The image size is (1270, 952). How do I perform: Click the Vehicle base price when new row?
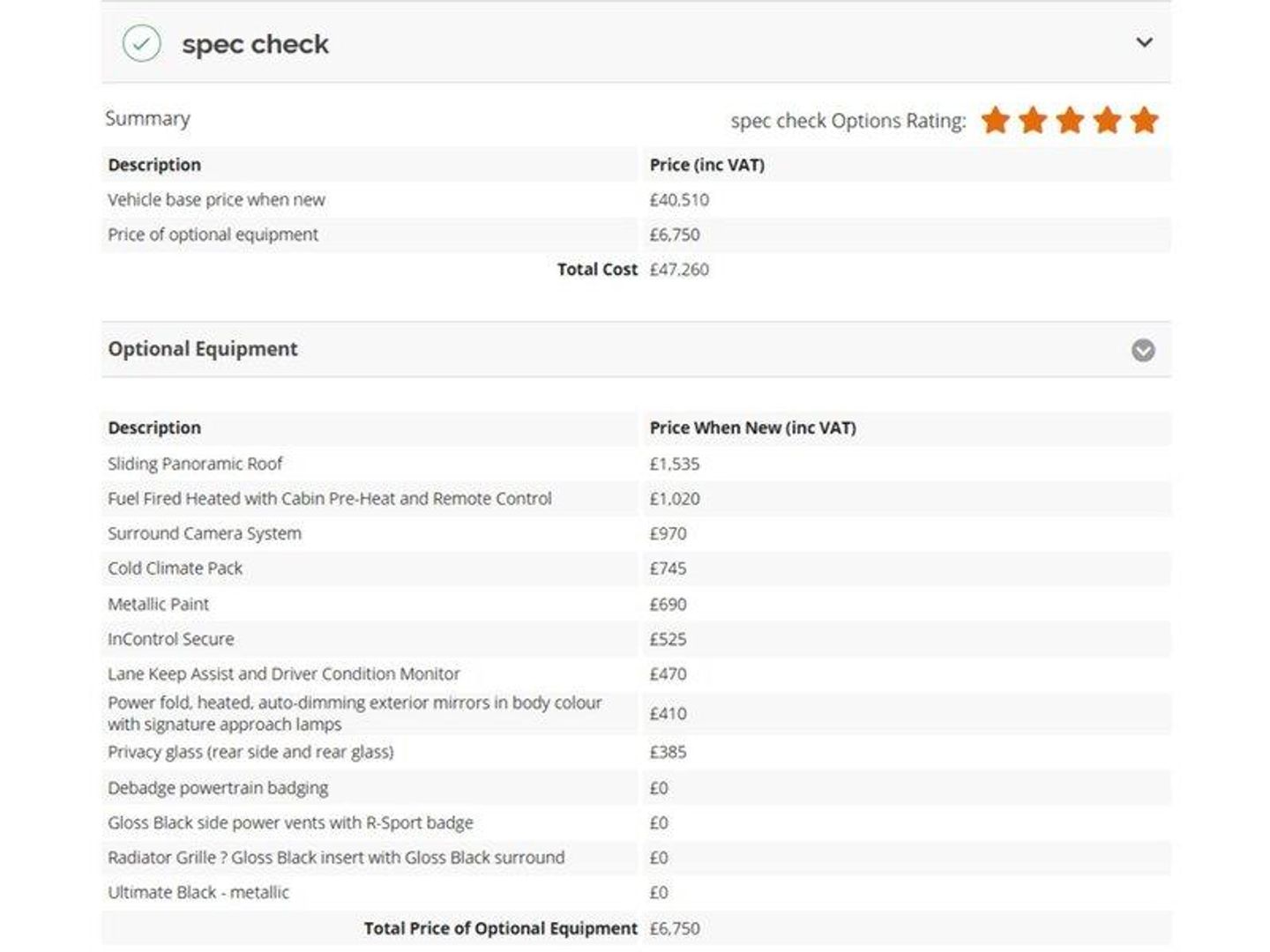pos(216,200)
